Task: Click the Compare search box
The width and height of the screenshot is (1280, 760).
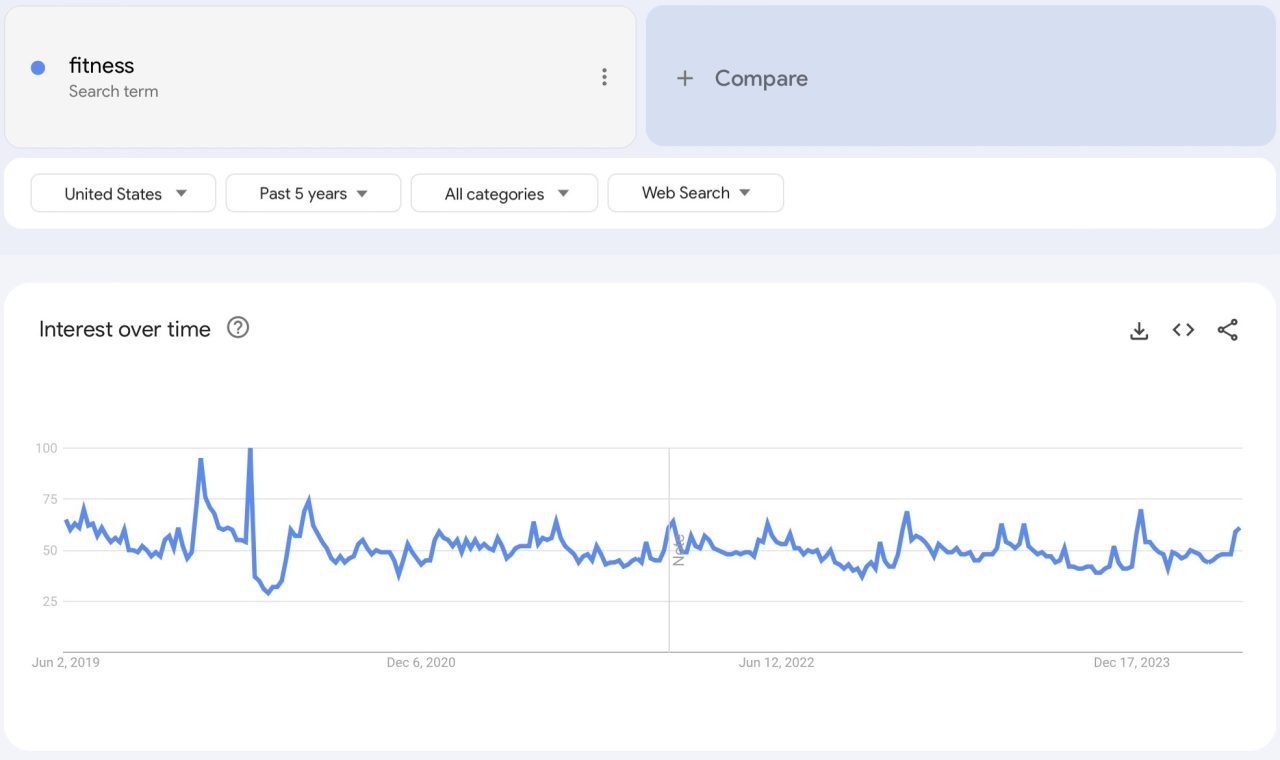Action: click(960, 78)
